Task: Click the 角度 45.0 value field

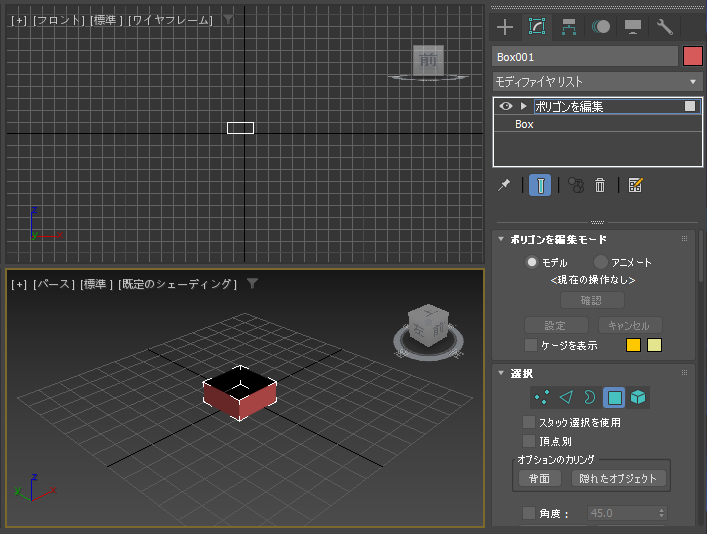Action: (x=622, y=513)
